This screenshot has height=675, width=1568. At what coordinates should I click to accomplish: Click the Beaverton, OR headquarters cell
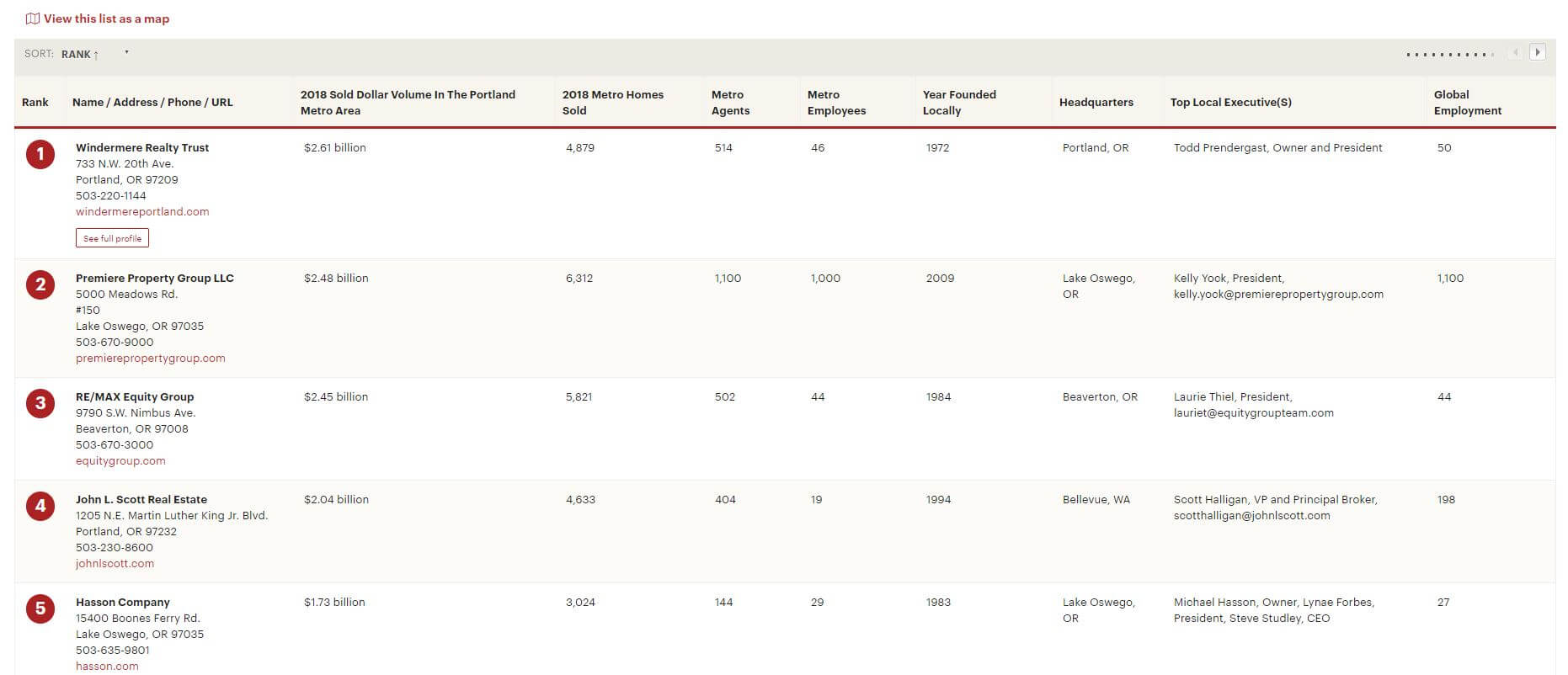point(1100,396)
